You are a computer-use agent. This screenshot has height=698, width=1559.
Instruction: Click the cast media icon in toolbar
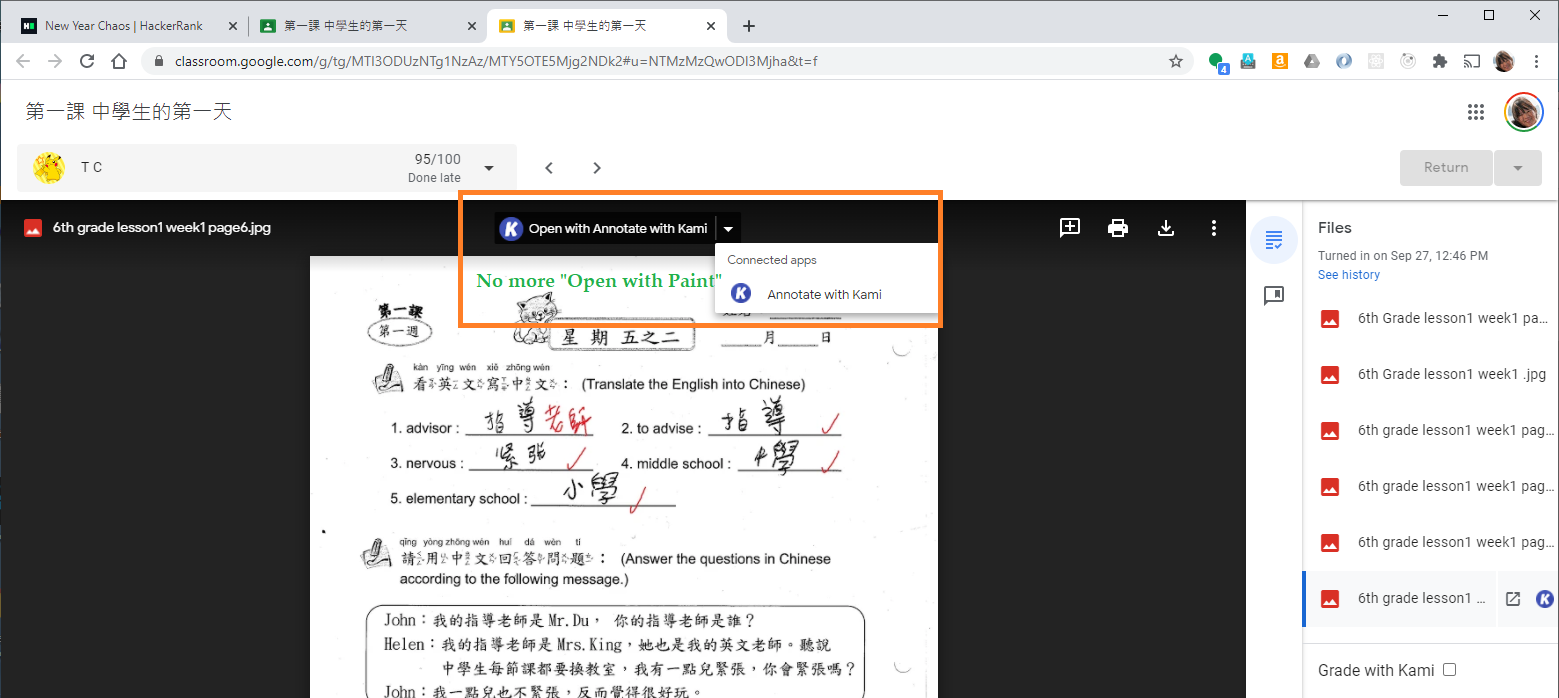coord(1471,61)
